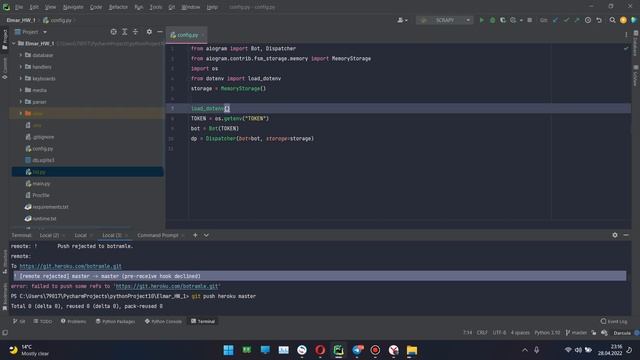Open the SCRAPY run configuration dropdown
This screenshot has width=640, height=360.
click(x=445, y=20)
